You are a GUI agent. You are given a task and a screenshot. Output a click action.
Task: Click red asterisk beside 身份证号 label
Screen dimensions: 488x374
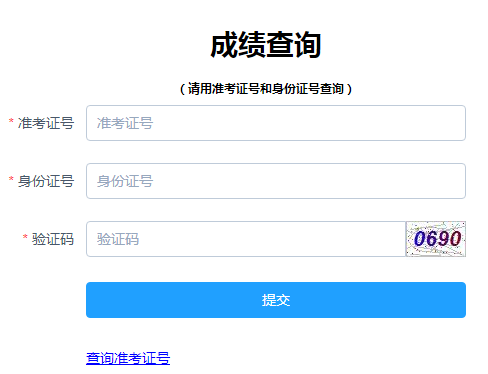pos(11,179)
